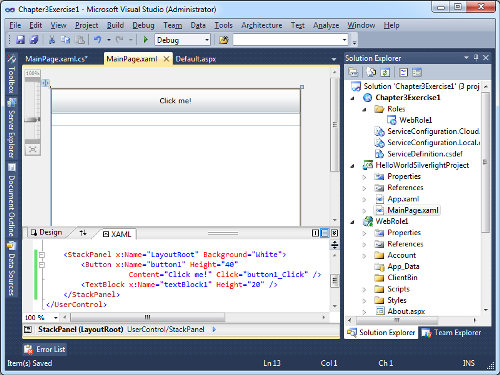Click the XAML view tab
Screen dimensions: 500x375
click(x=117, y=234)
